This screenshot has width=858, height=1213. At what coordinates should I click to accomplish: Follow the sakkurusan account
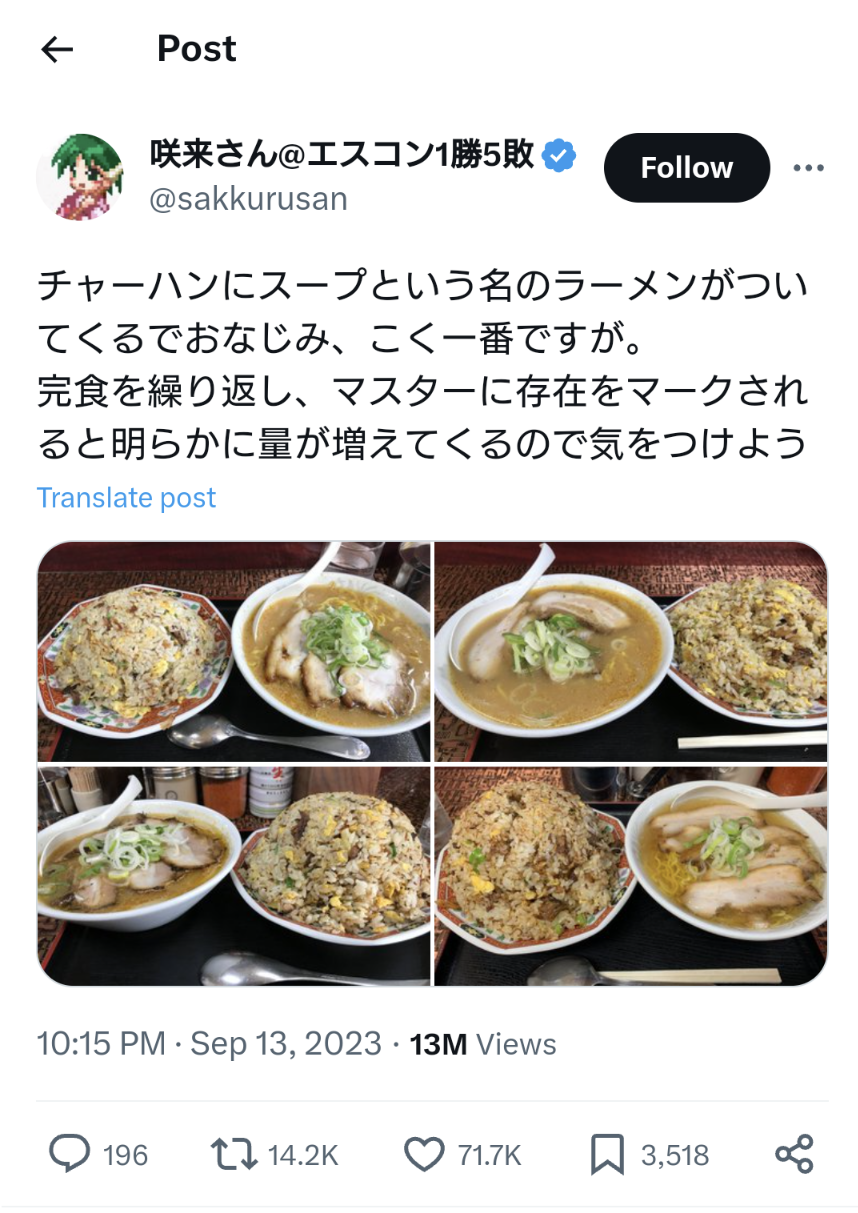(x=687, y=168)
